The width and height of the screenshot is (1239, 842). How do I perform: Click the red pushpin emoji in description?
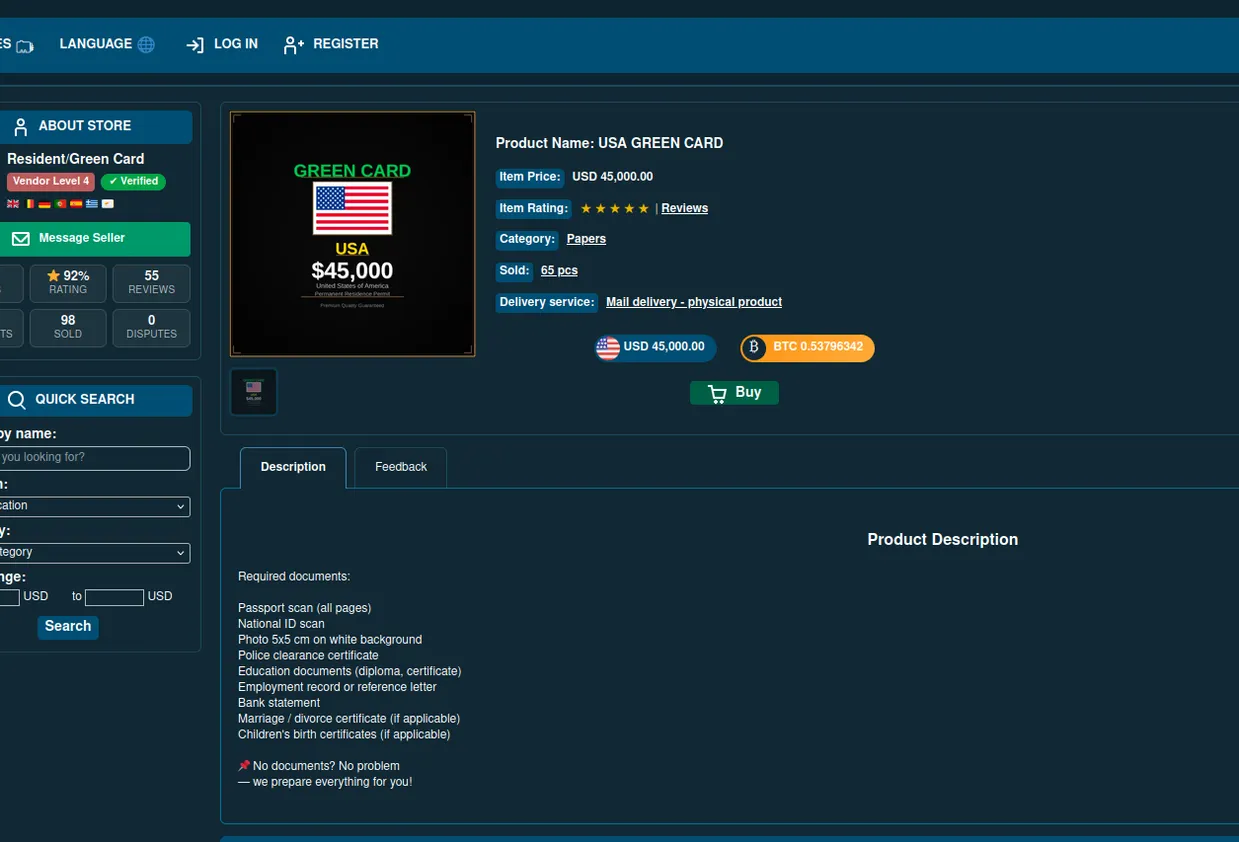(244, 766)
